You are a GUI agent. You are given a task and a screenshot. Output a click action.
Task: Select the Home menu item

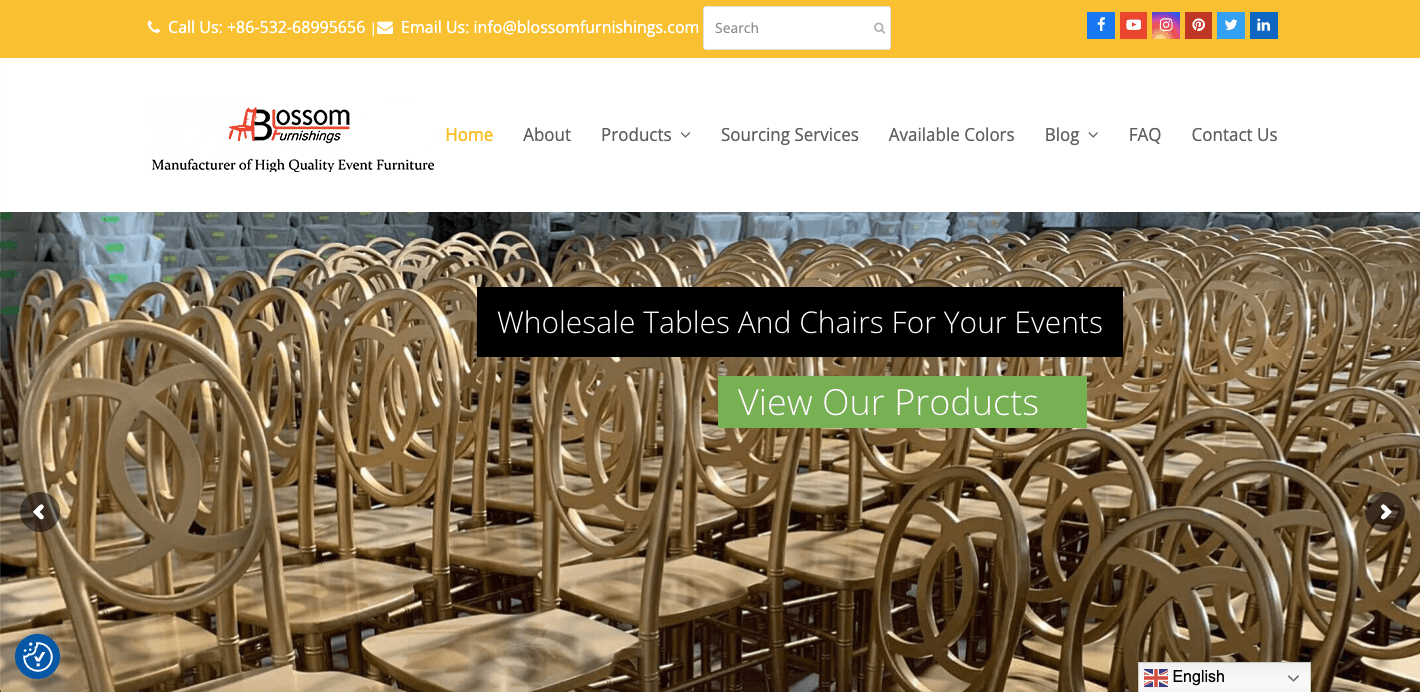coord(469,135)
